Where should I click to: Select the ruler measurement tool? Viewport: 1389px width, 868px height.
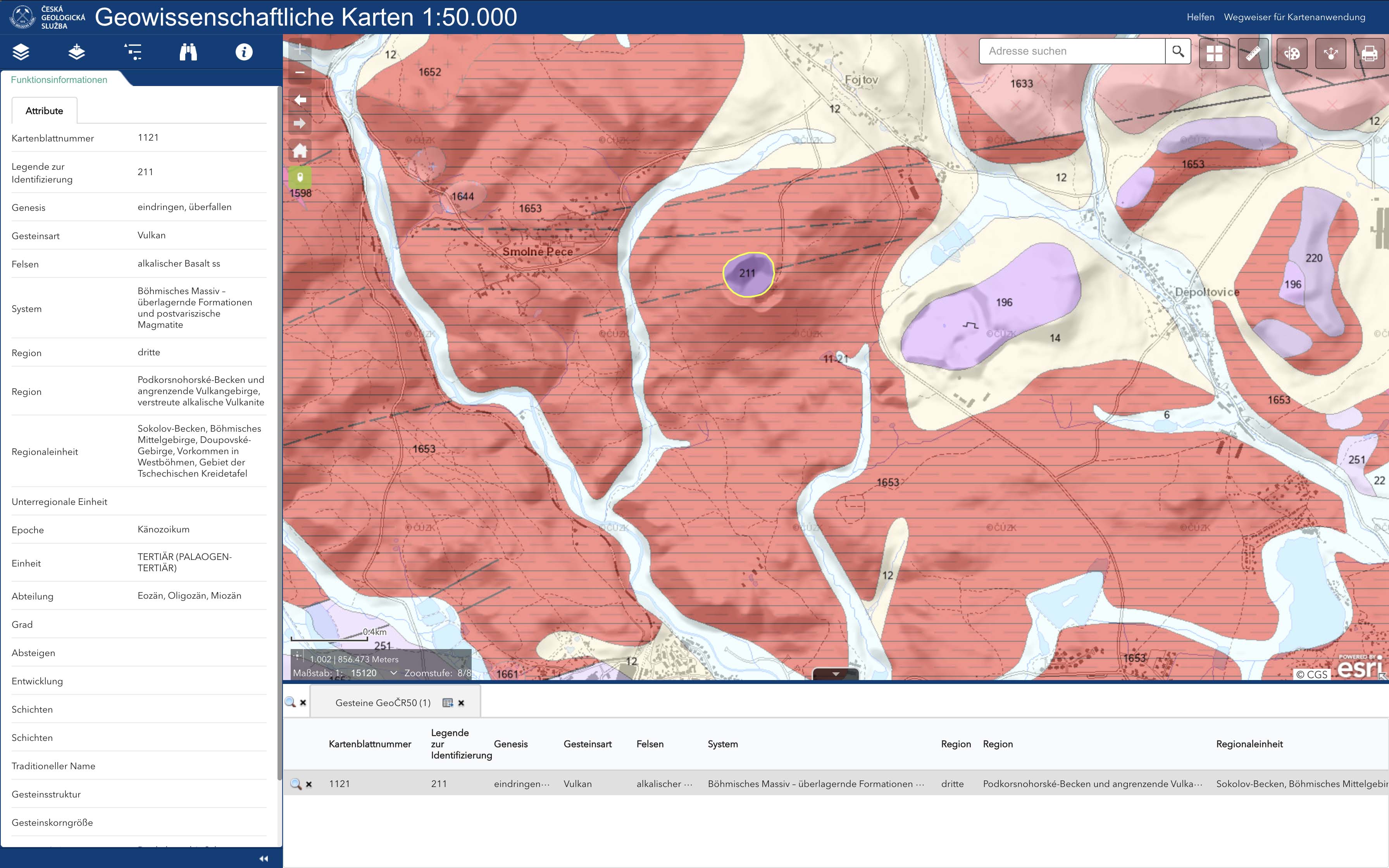[1253, 53]
